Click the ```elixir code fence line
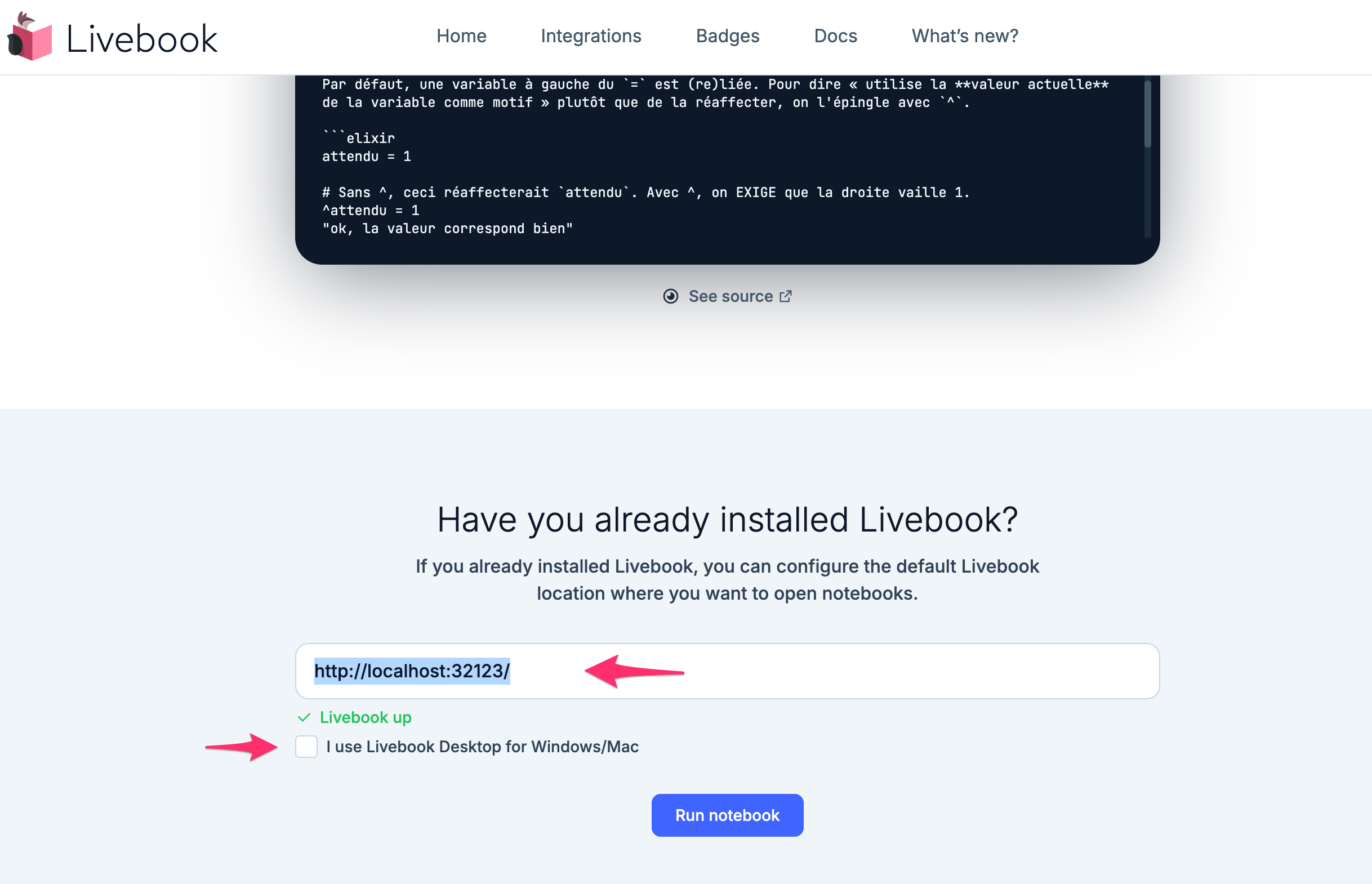This screenshot has width=1372, height=884. point(358,138)
